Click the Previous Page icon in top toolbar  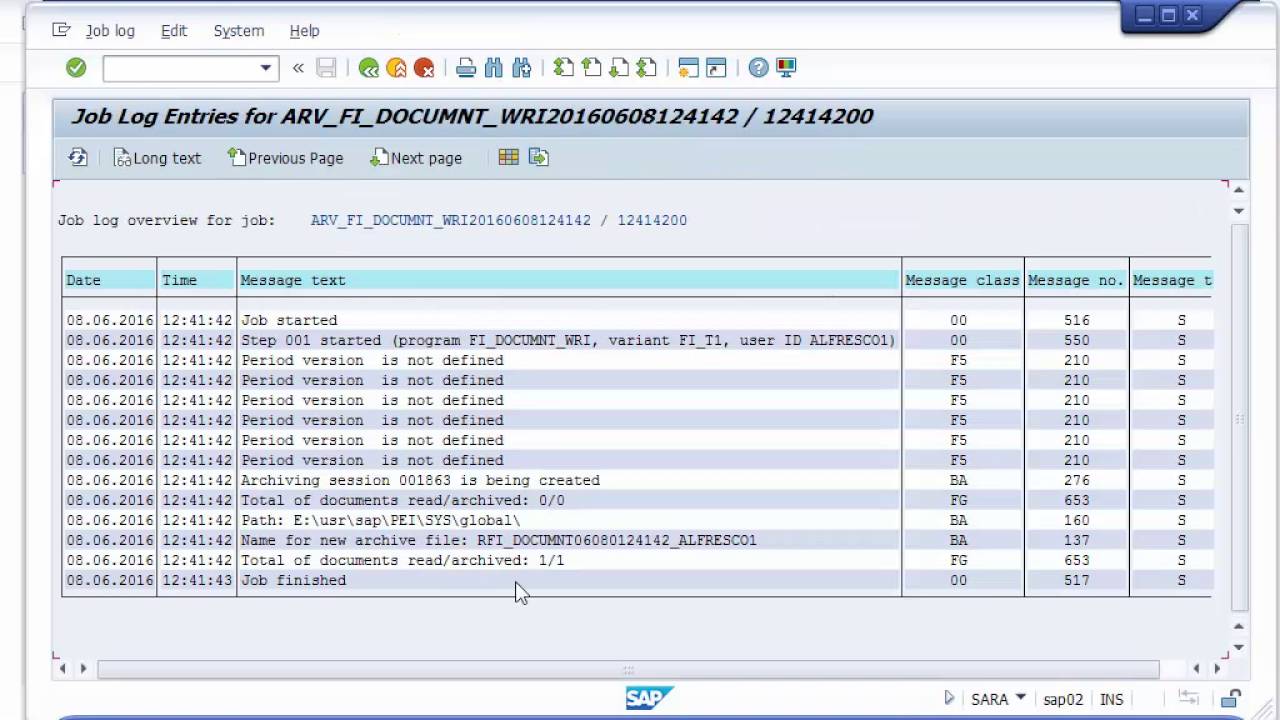(591, 68)
